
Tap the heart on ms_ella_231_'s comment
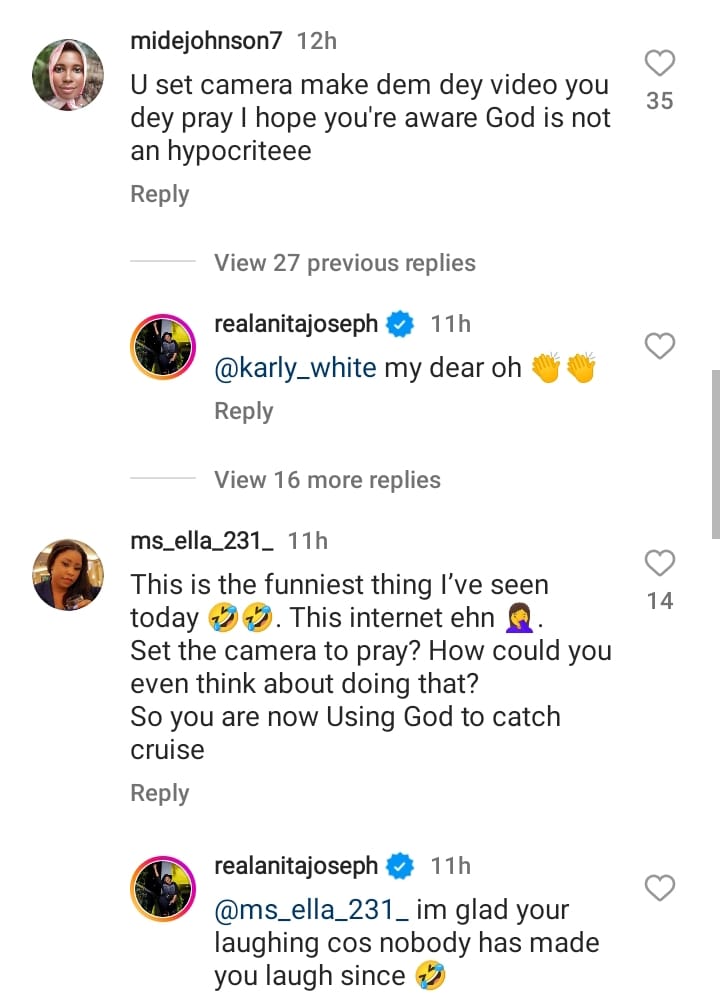pyautogui.click(x=660, y=563)
